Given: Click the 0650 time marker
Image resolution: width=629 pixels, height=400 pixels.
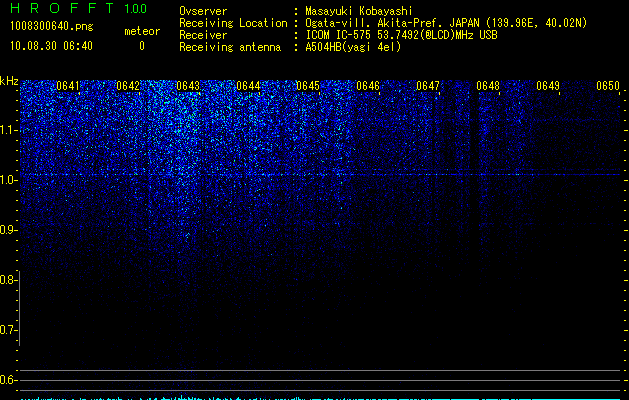Looking at the screenshot, I should click(608, 86).
